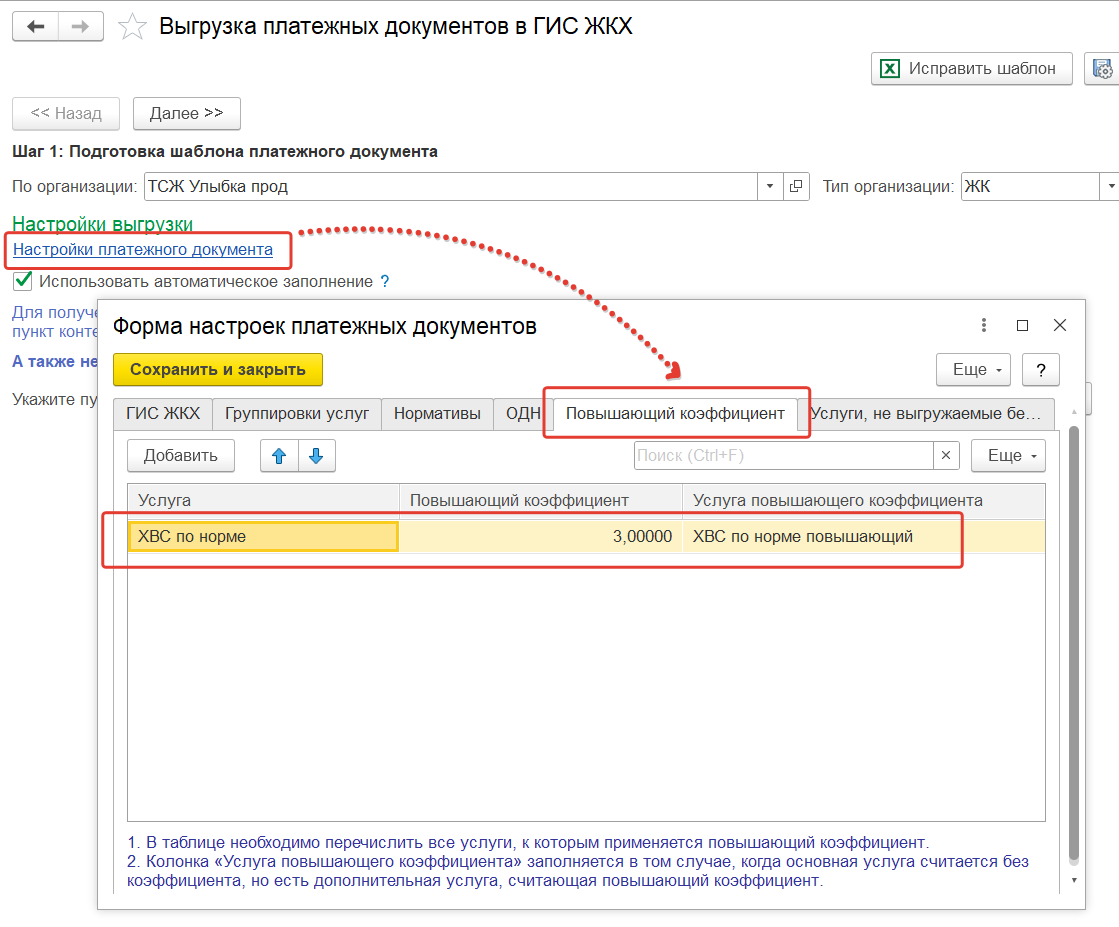Click the question mark help button

(x=1041, y=369)
